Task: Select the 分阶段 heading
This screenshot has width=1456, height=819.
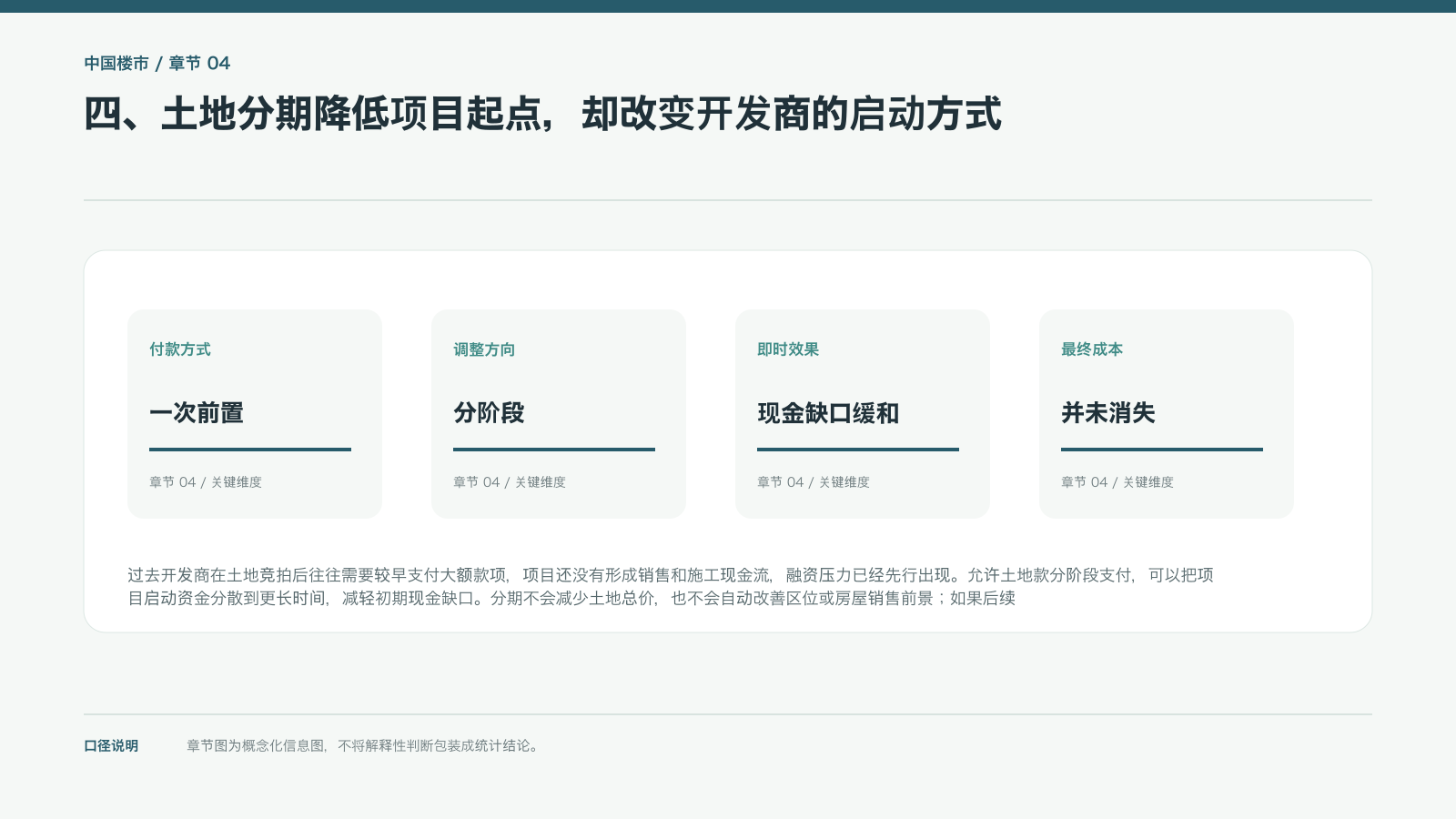Action: (x=489, y=413)
